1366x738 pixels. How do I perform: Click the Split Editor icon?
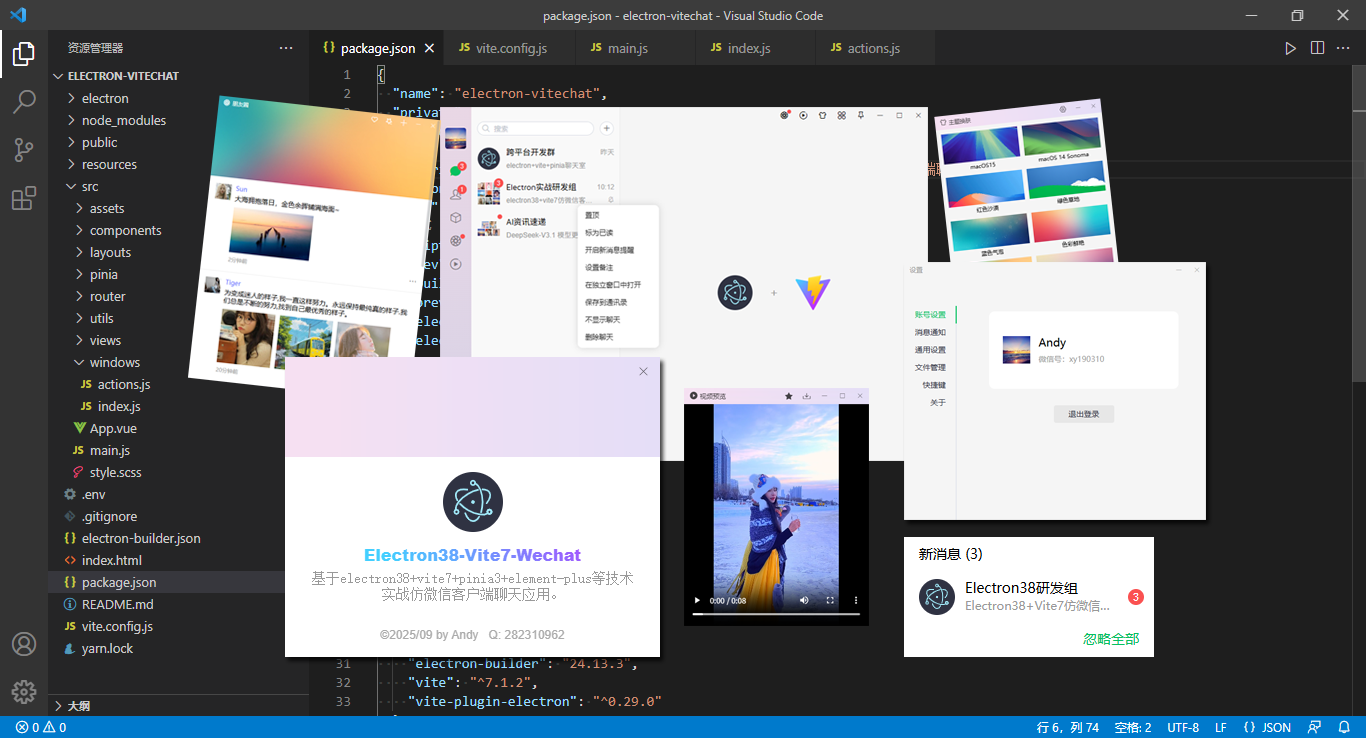1317,48
